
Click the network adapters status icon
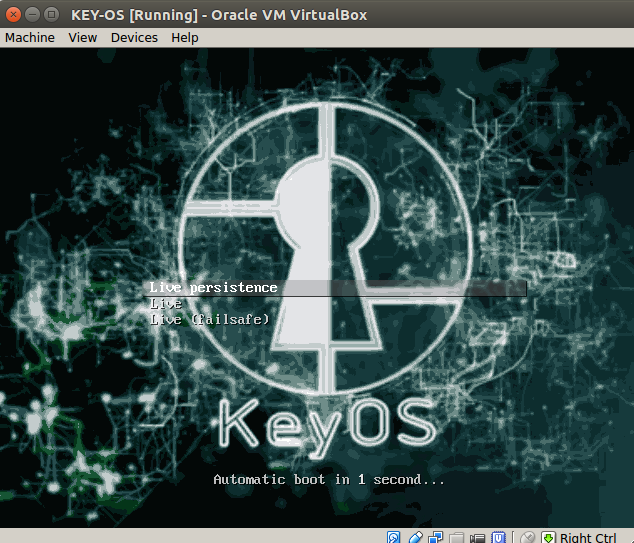435,537
